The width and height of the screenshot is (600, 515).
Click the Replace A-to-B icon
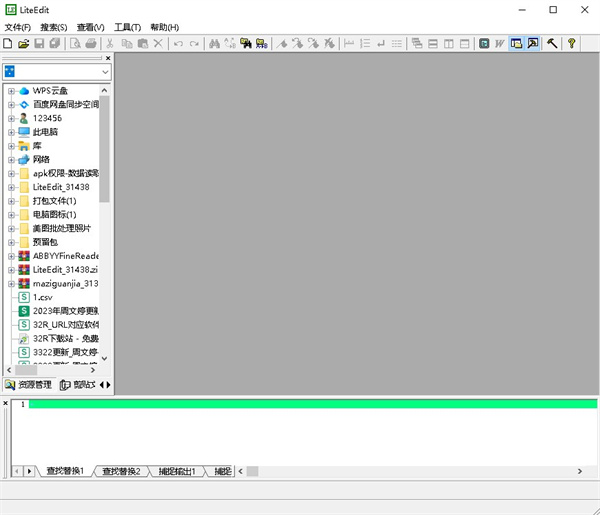coord(230,44)
